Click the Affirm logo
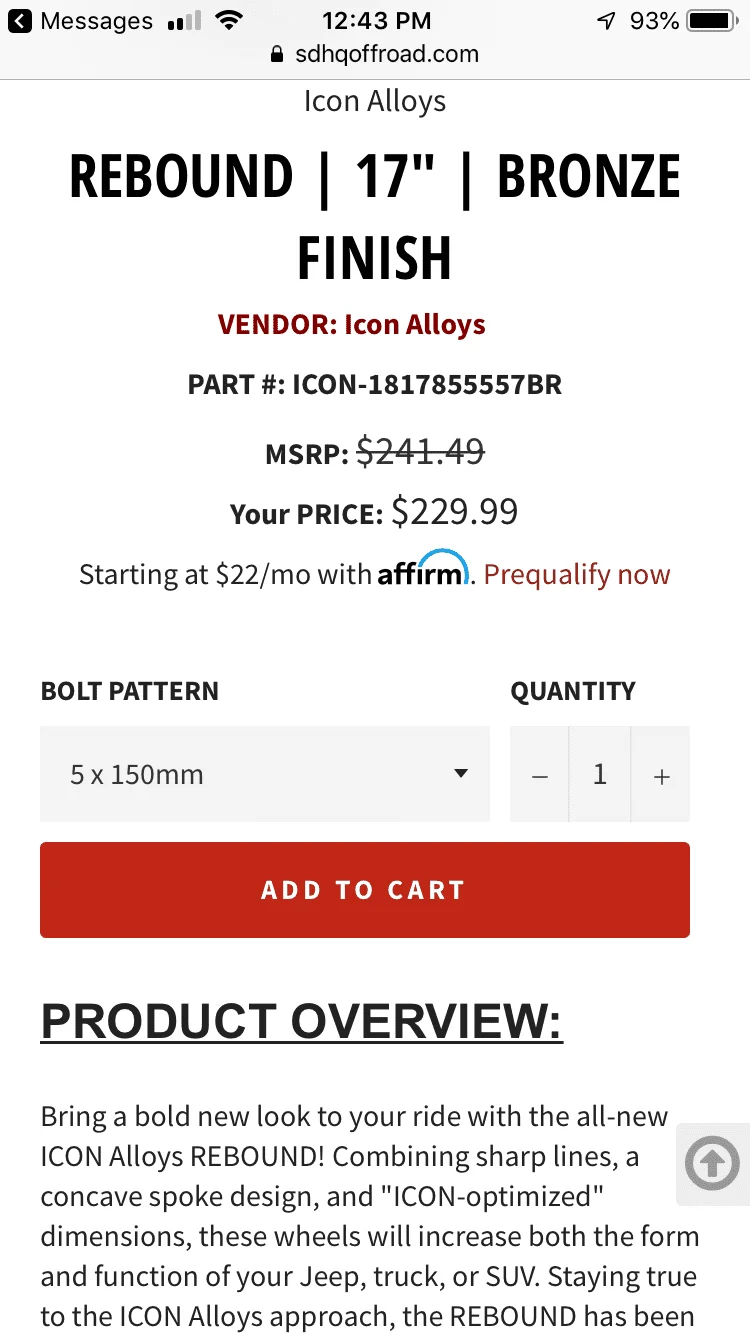 (423, 569)
